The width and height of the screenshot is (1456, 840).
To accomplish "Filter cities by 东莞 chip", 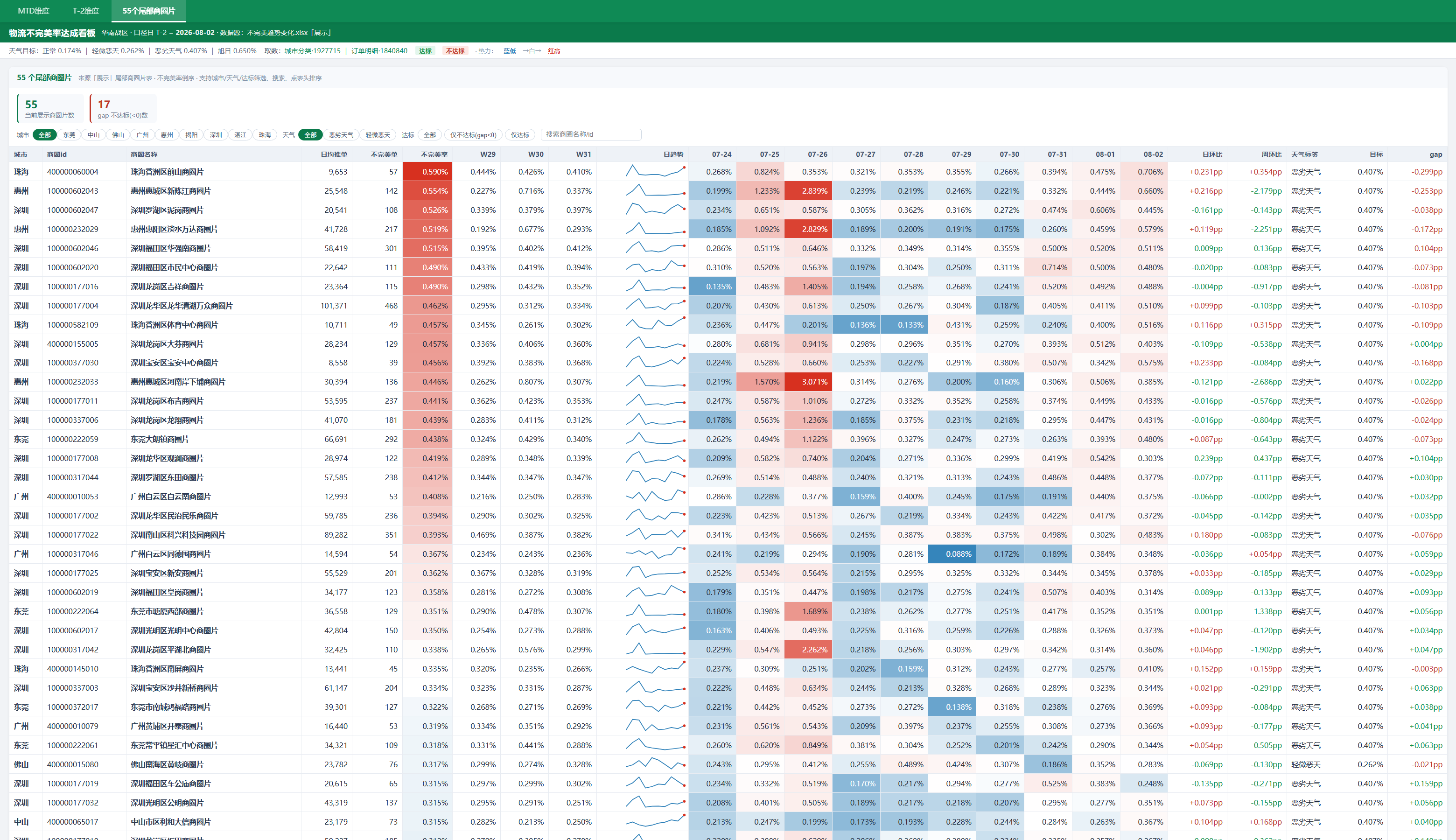I will click(69, 135).
